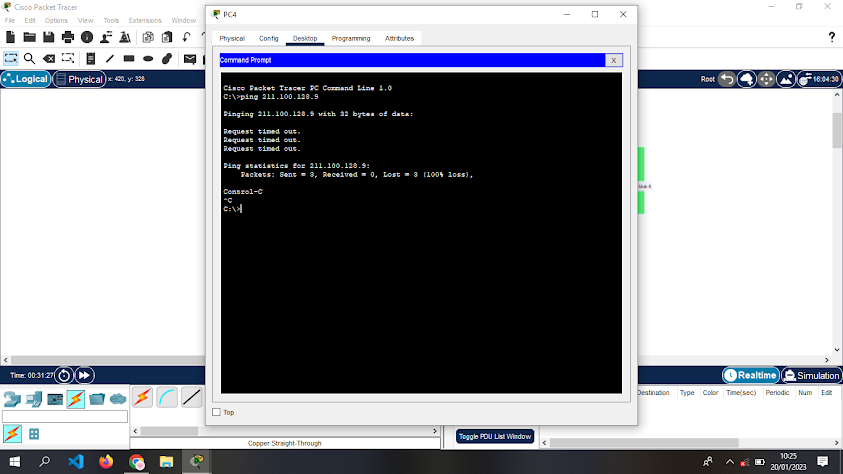
Task: Pick the Automatically Choose Connection cable
Action: pos(142,398)
